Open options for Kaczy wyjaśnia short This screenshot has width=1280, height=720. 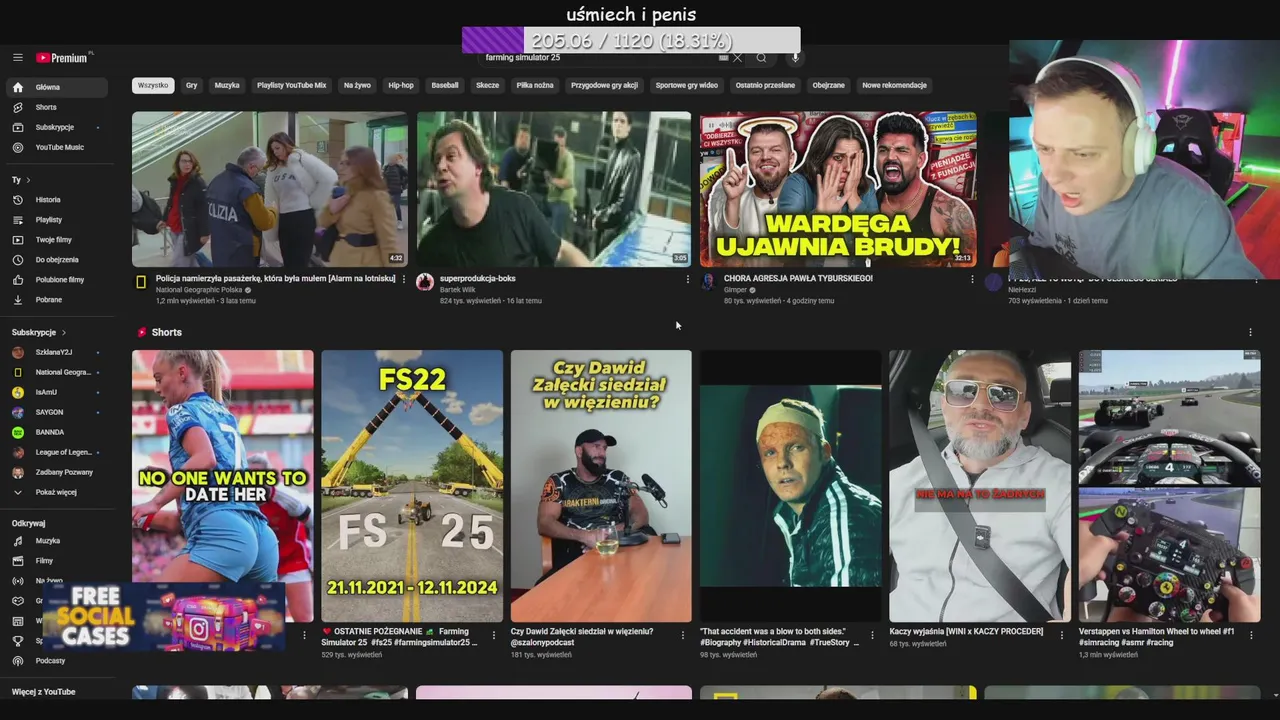pyautogui.click(x=1062, y=635)
